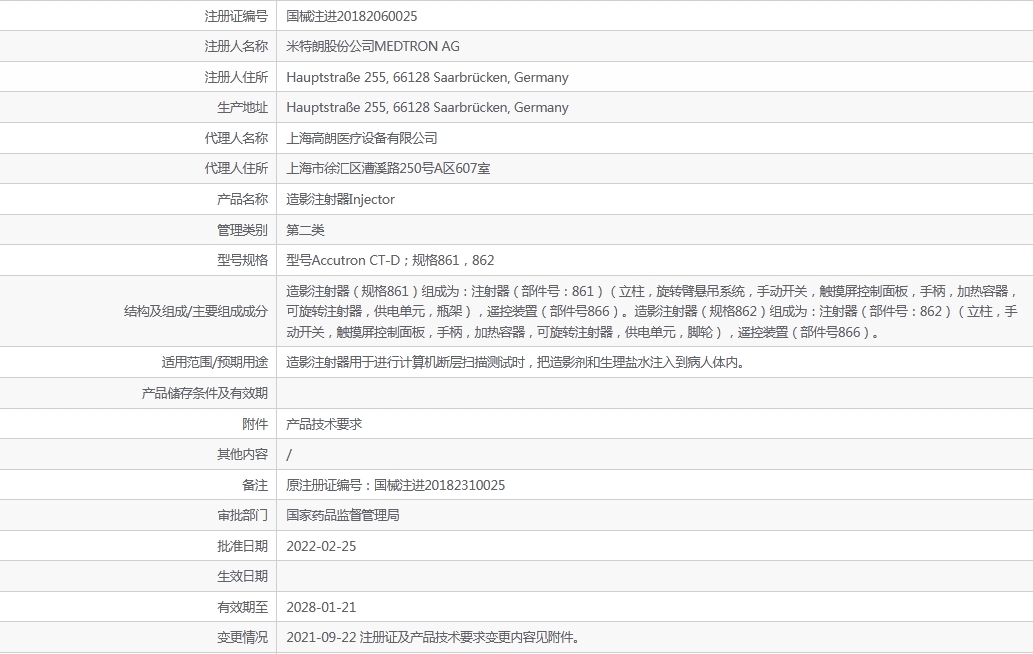Select registration number 国械注进20182060025
The image size is (1033, 654).
pyautogui.click(x=352, y=16)
